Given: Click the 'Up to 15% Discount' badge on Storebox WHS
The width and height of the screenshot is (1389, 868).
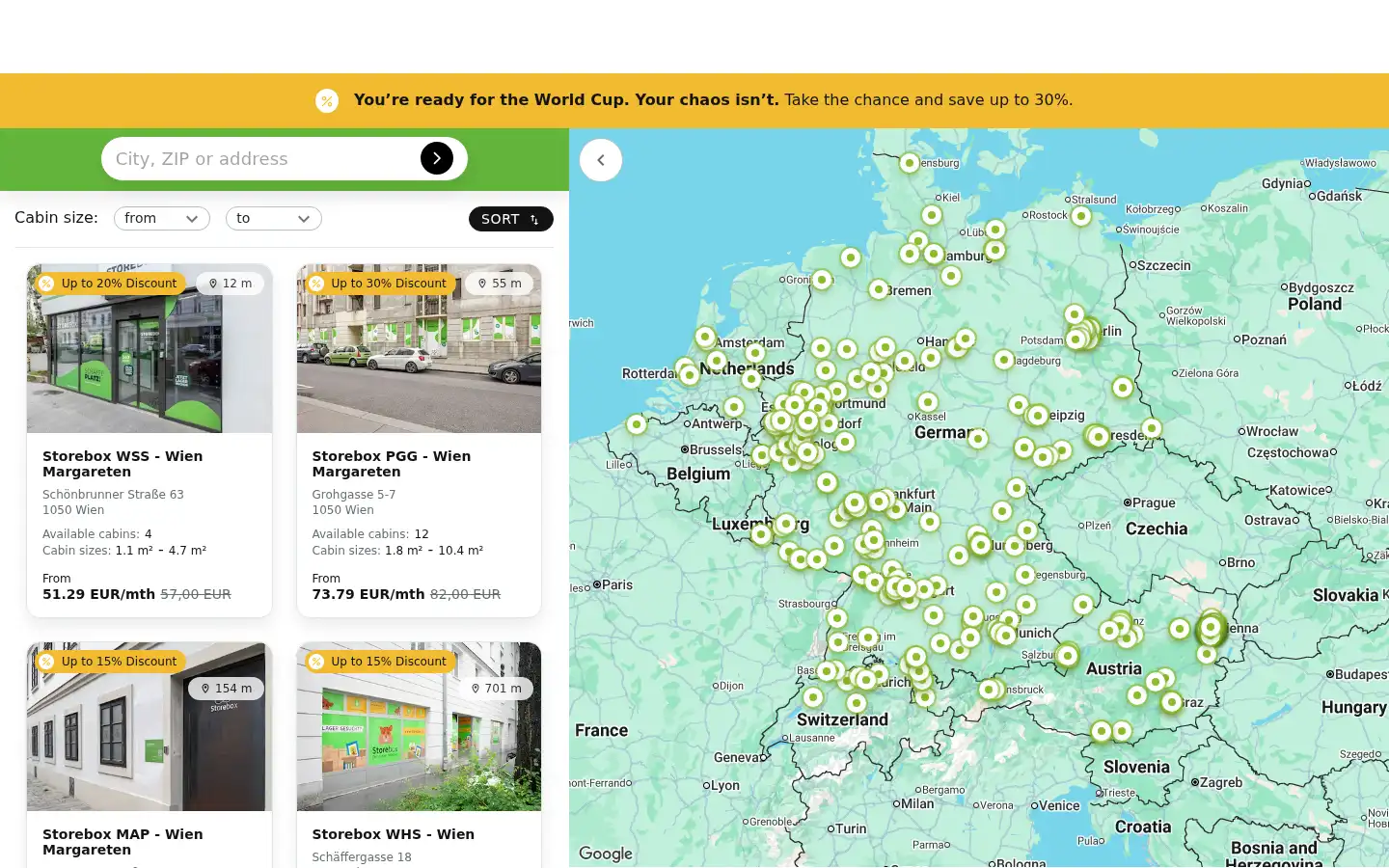Looking at the screenshot, I should (x=380, y=662).
